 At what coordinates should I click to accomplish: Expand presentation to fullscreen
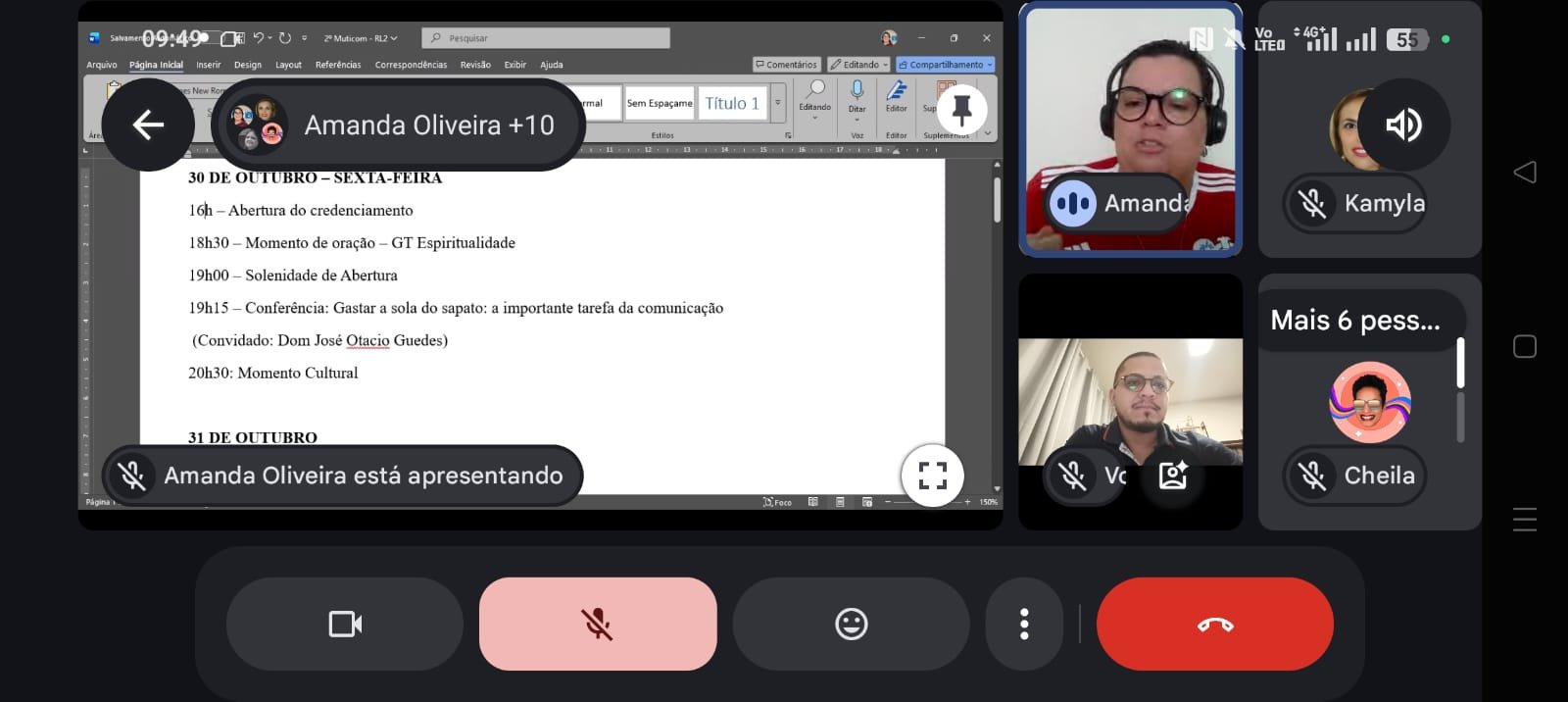point(932,476)
